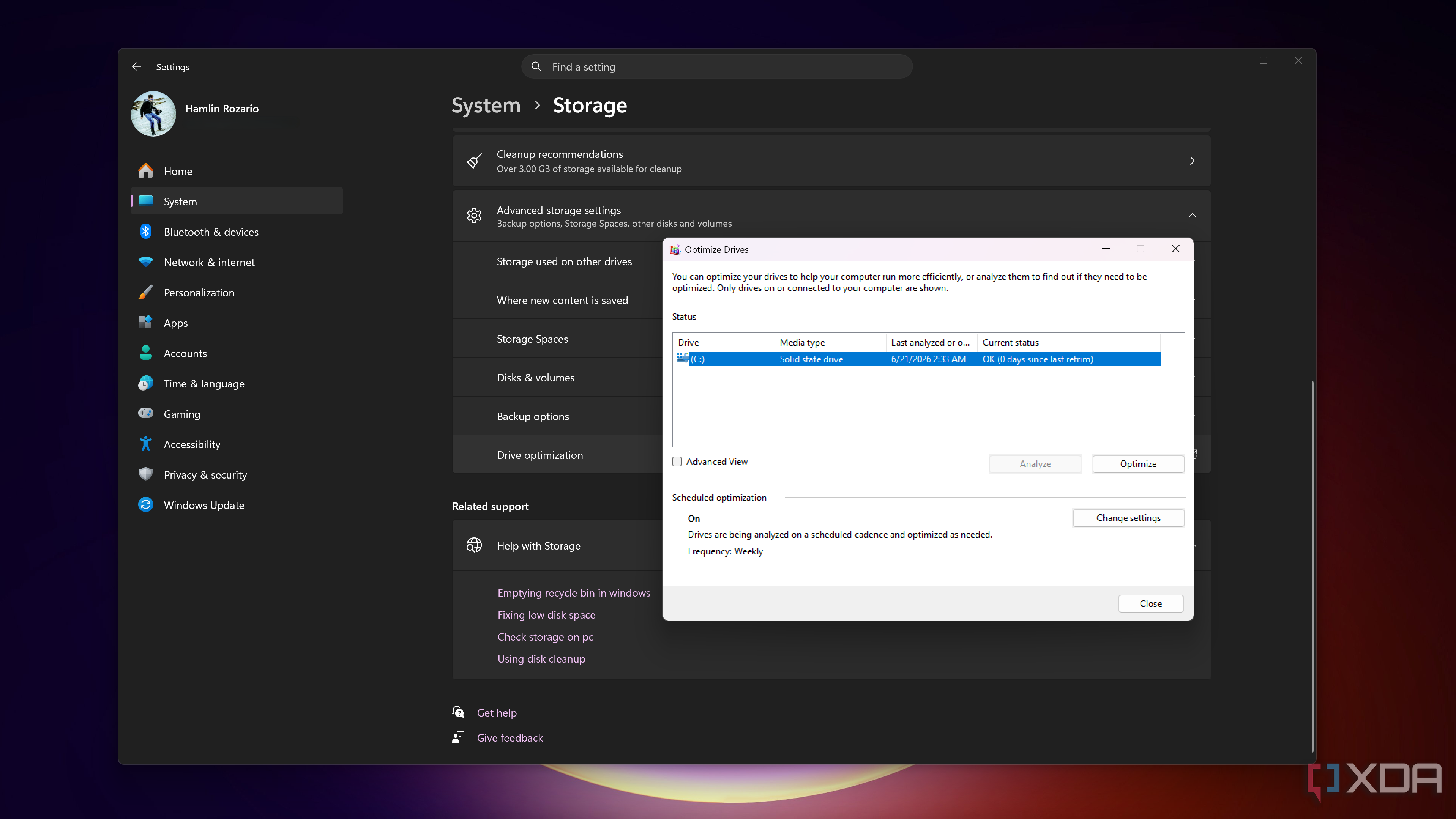
Task: Click the Close button in Optimize Drives
Action: (1151, 603)
